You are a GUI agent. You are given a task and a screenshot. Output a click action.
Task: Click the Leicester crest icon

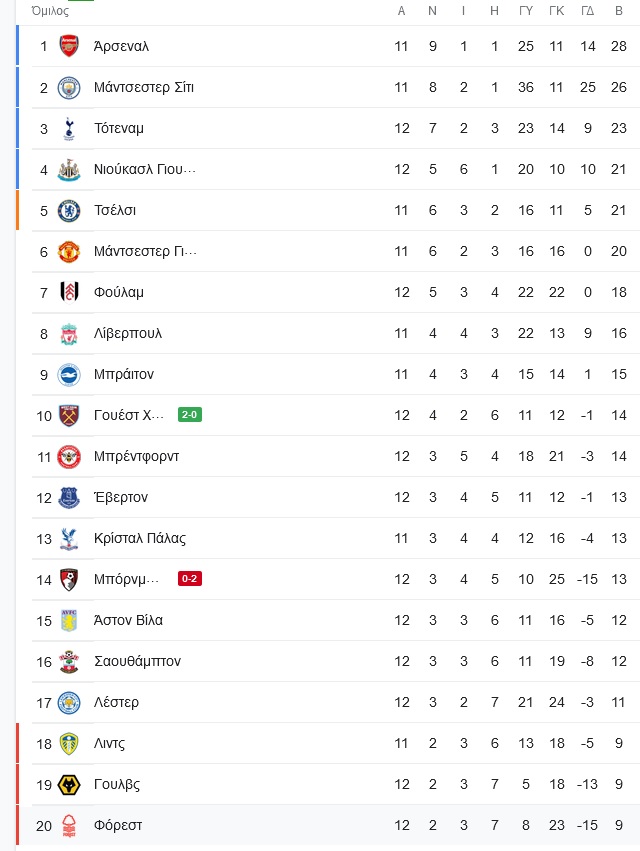click(x=69, y=703)
